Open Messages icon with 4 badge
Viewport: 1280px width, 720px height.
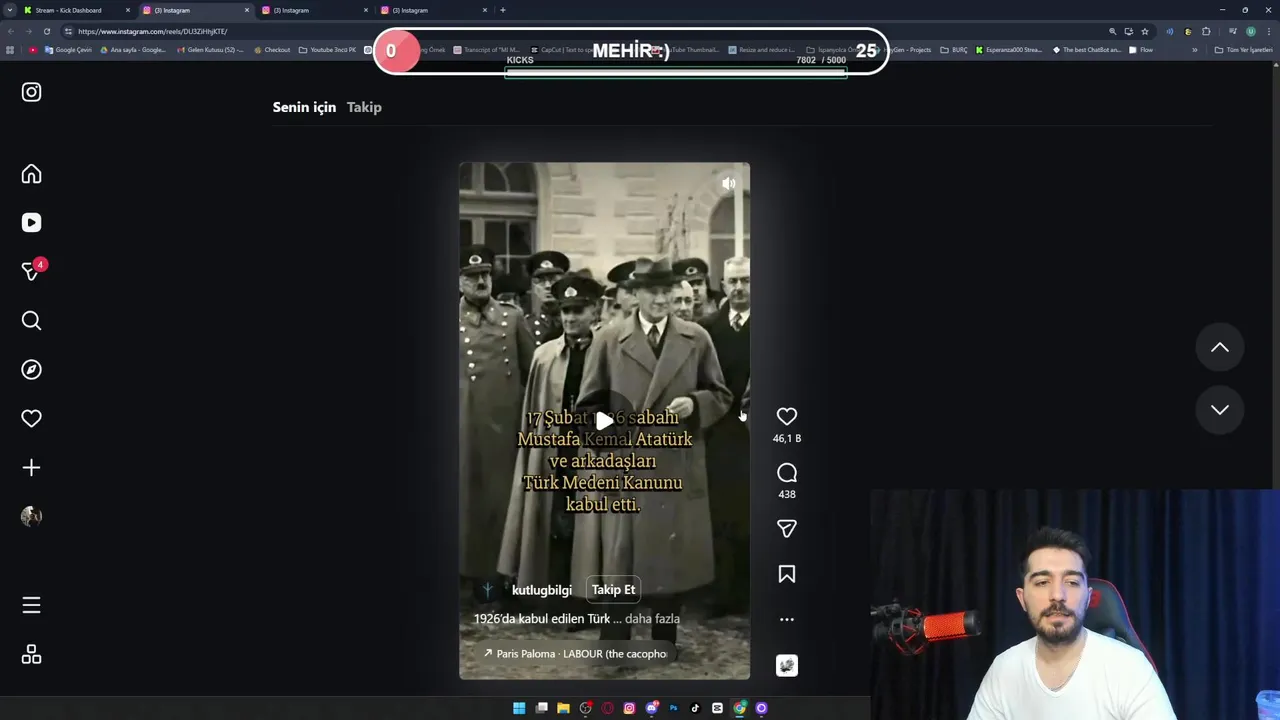coord(31,271)
